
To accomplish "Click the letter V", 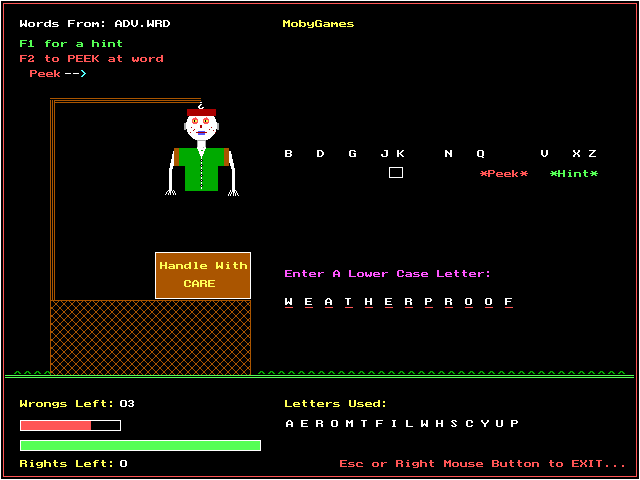I will point(544,154).
